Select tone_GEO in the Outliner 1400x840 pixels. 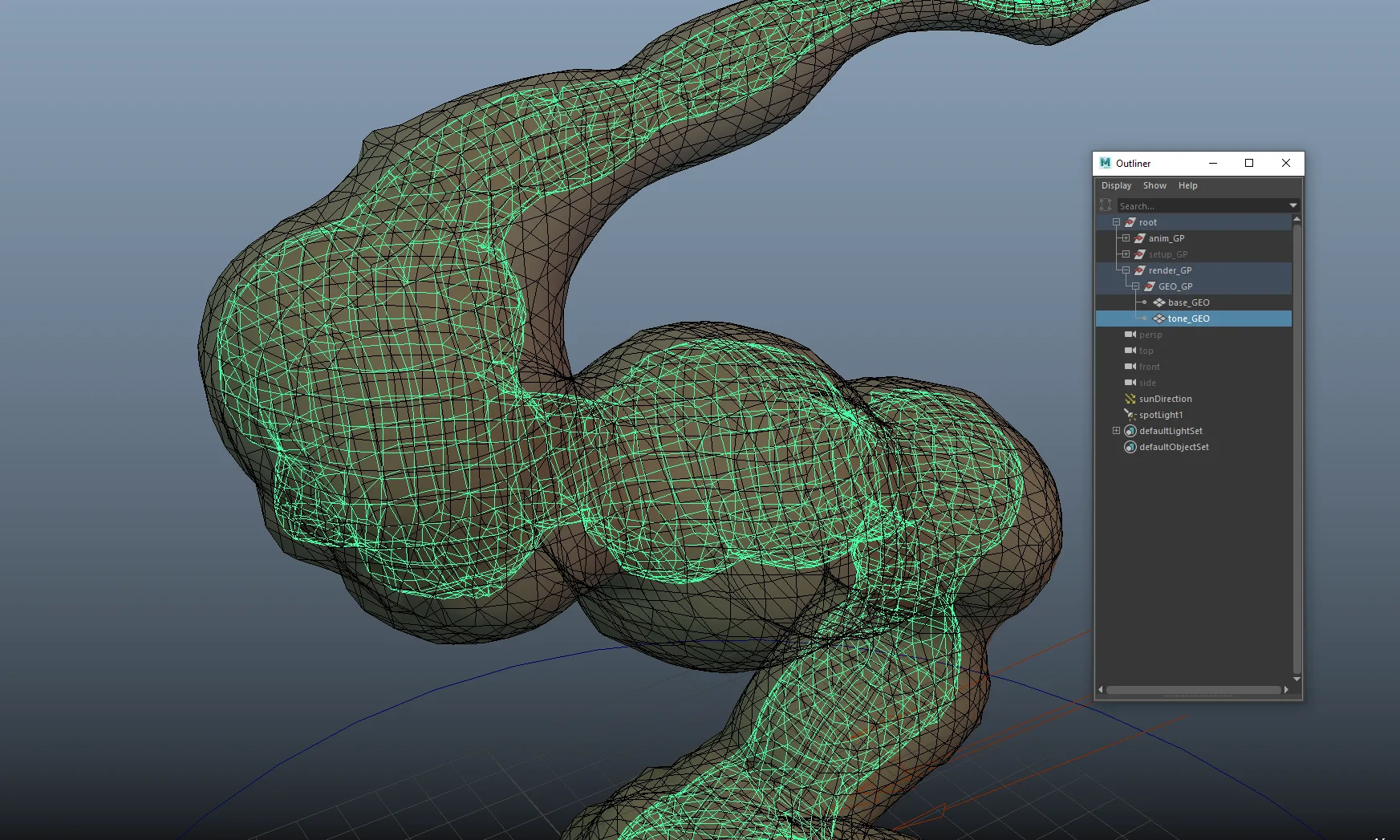[x=1189, y=319]
